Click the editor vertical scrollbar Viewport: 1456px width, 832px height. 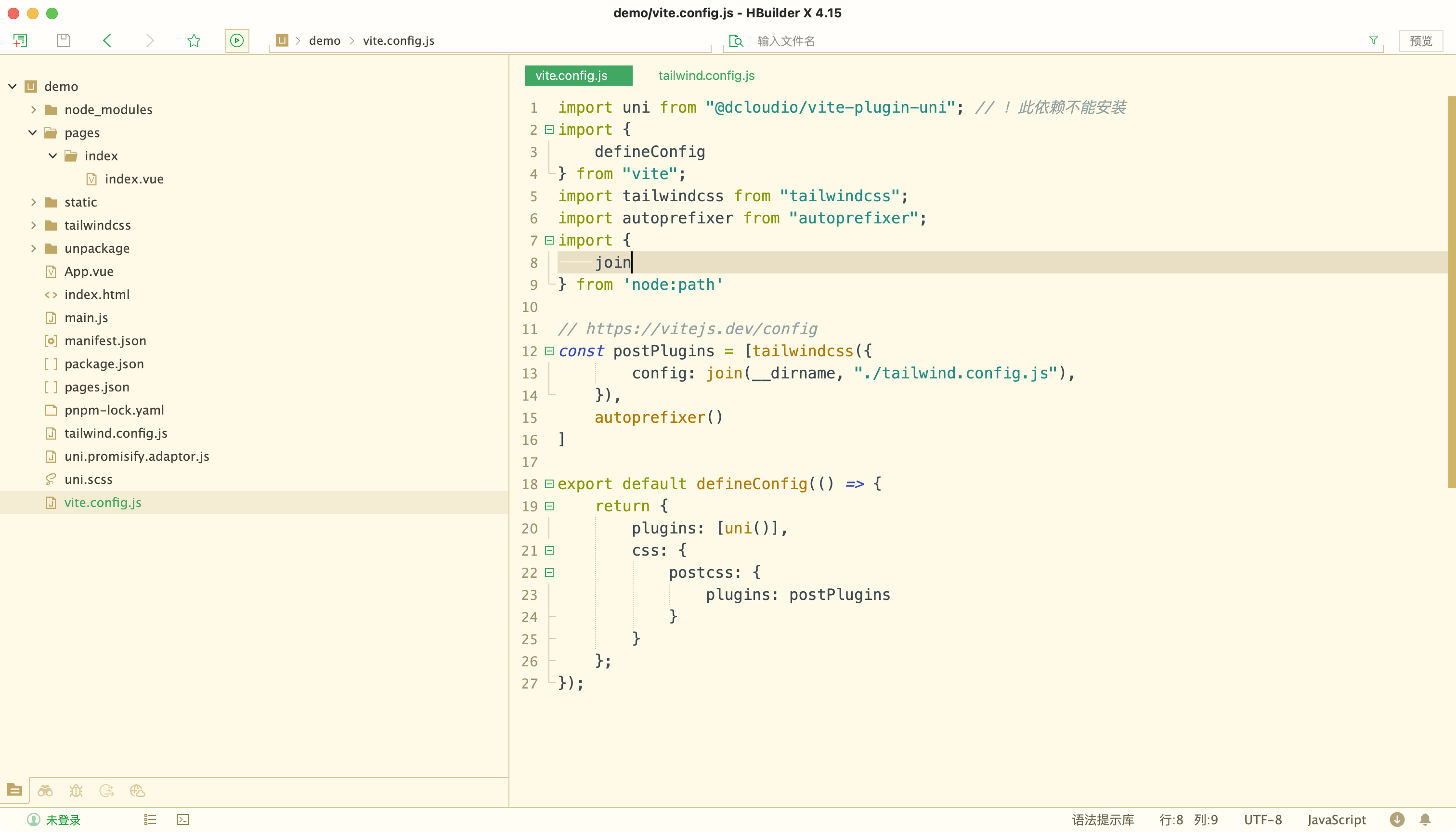(x=1452, y=291)
